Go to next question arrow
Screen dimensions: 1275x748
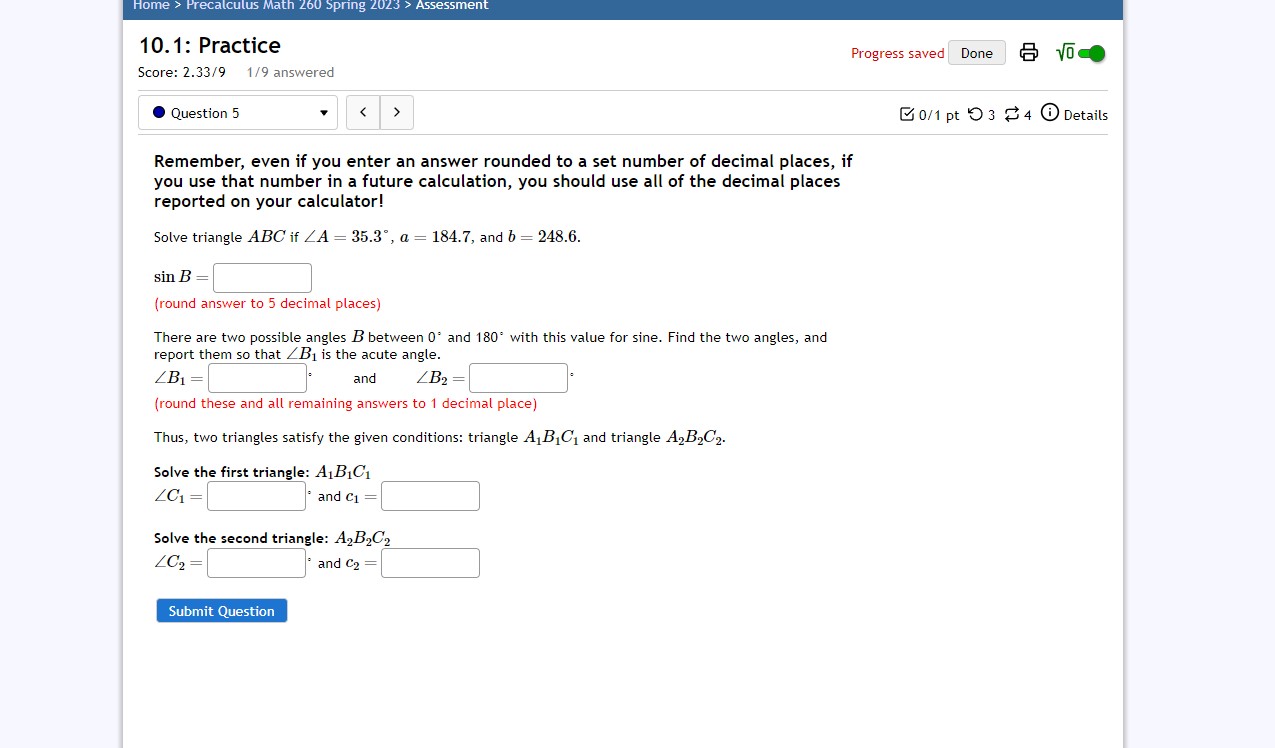click(x=397, y=113)
